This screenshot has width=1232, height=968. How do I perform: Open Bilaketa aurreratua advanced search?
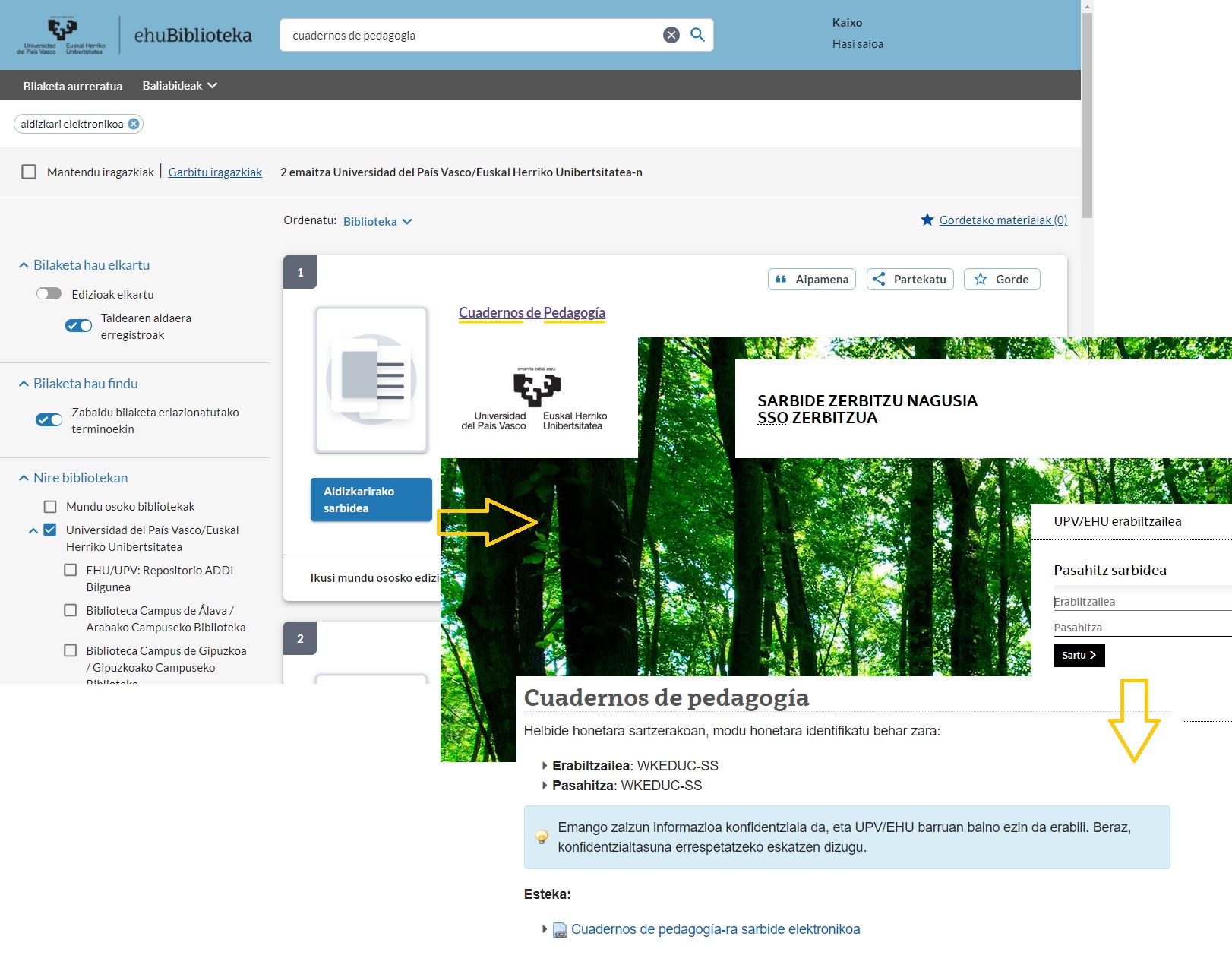pyautogui.click(x=73, y=86)
